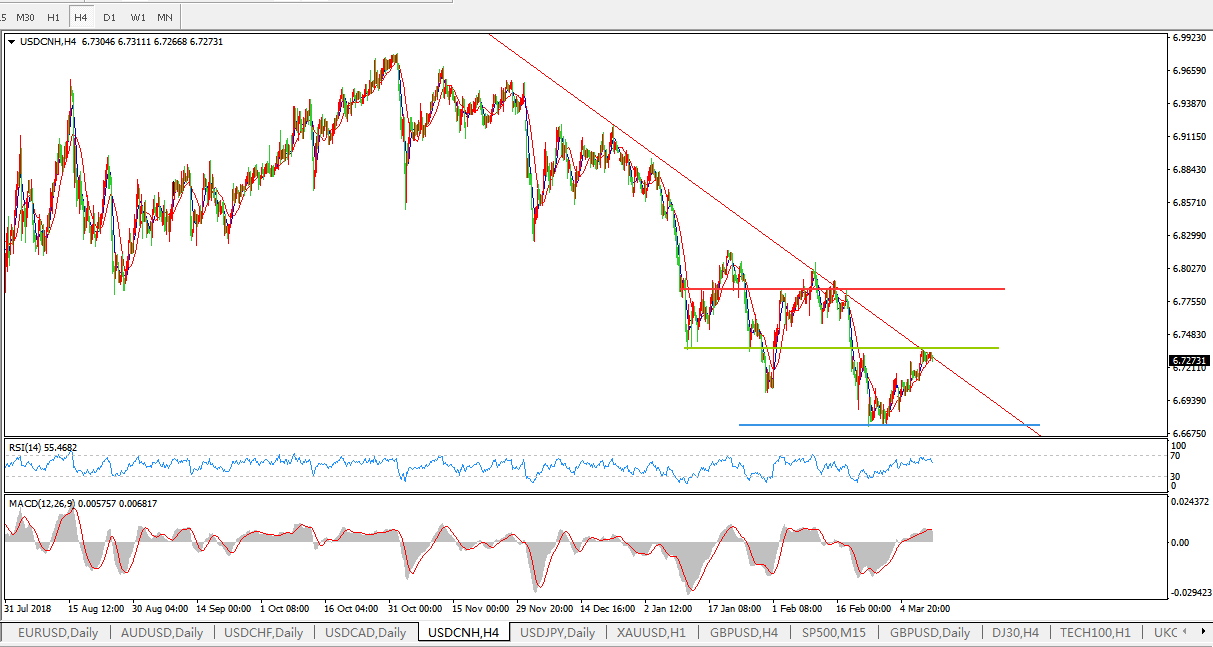Select the DJ30,H4 chart tab

[1014, 632]
